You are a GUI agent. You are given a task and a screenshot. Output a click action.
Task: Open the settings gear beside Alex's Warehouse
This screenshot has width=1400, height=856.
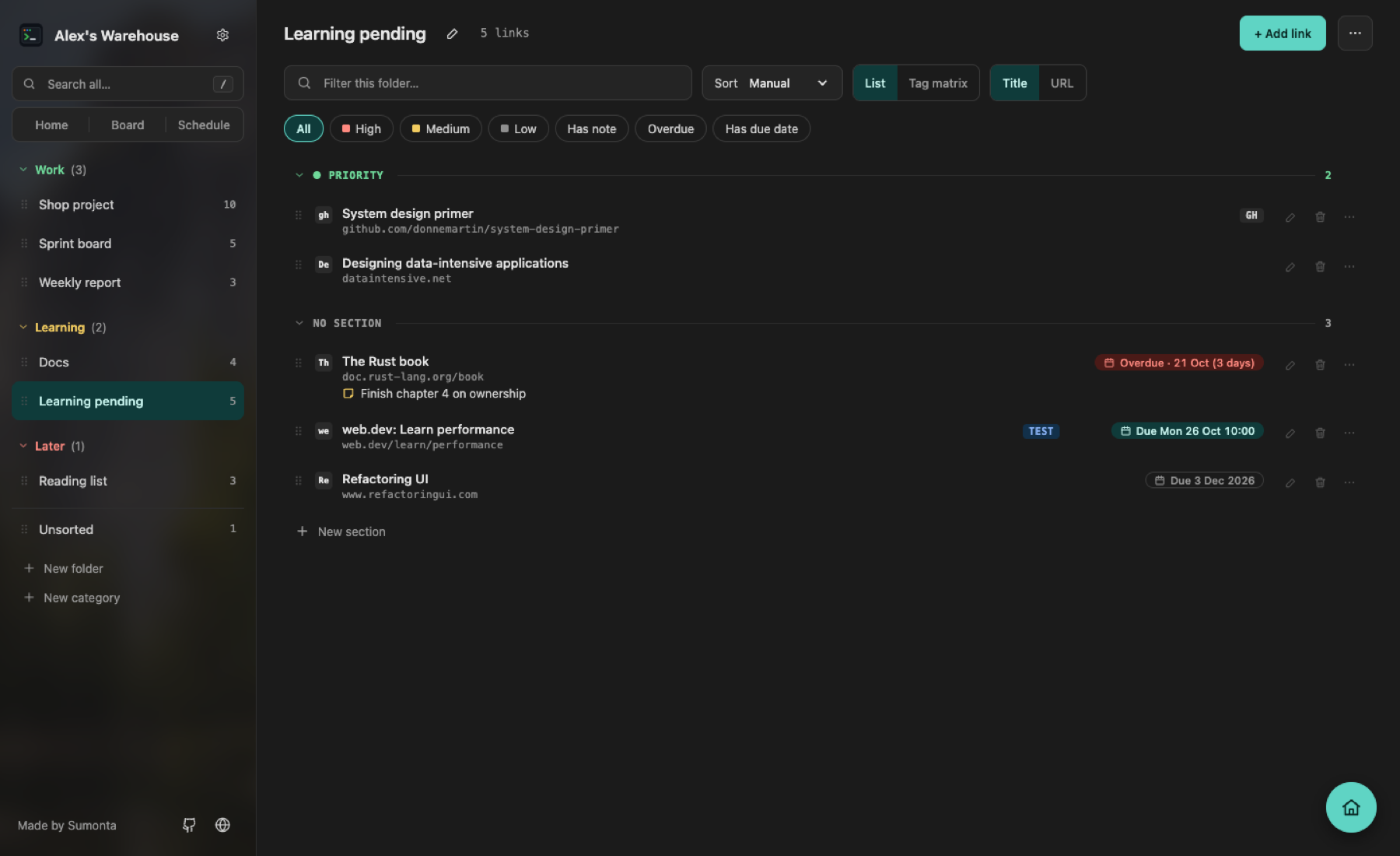pos(222,35)
